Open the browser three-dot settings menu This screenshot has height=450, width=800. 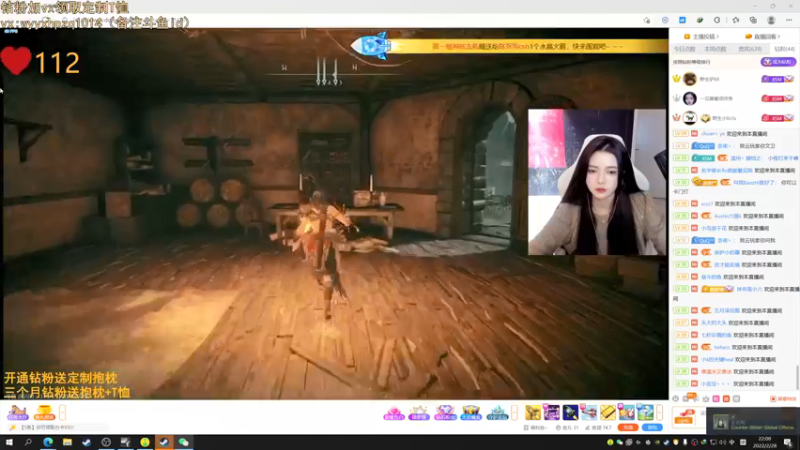pos(789,20)
